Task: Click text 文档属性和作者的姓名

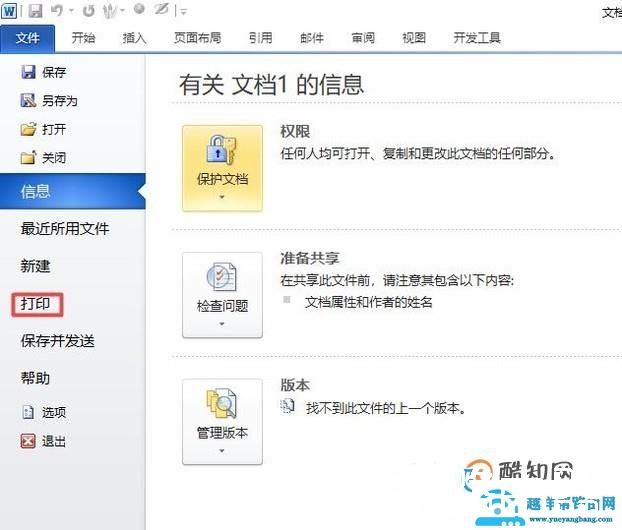Action: pyautogui.click(x=369, y=303)
